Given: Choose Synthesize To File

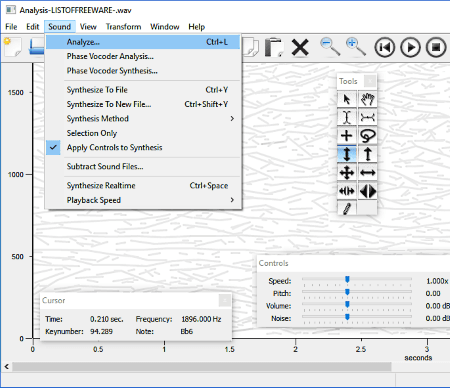Looking at the screenshot, I should coord(143,90).
